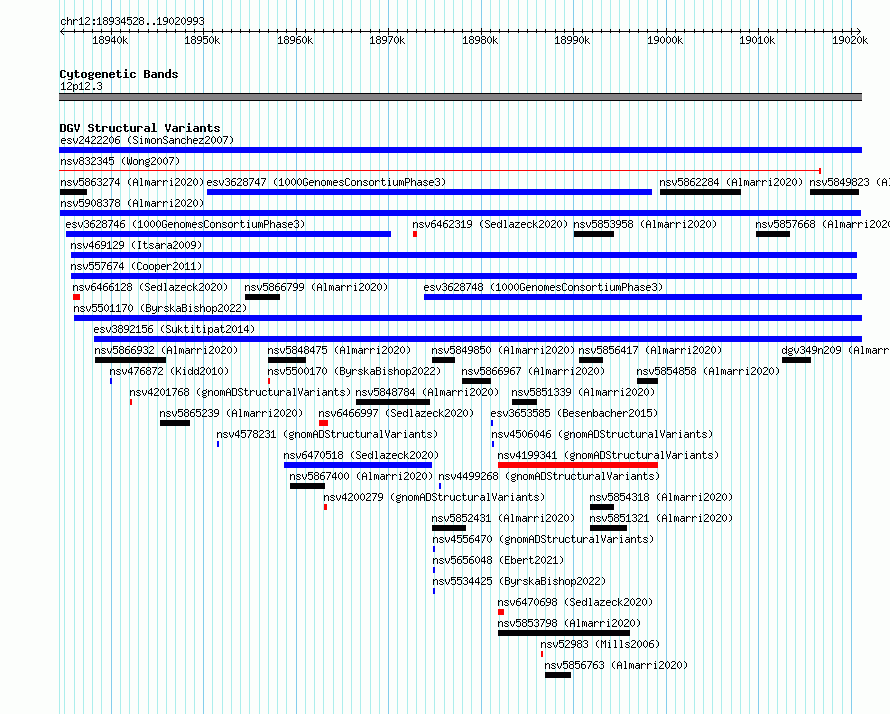Viewport: 890px width, 714px height.
Task: Click esv3628746 (1000GenomesConsortiumPhase3) label
Action: point(185,224)
